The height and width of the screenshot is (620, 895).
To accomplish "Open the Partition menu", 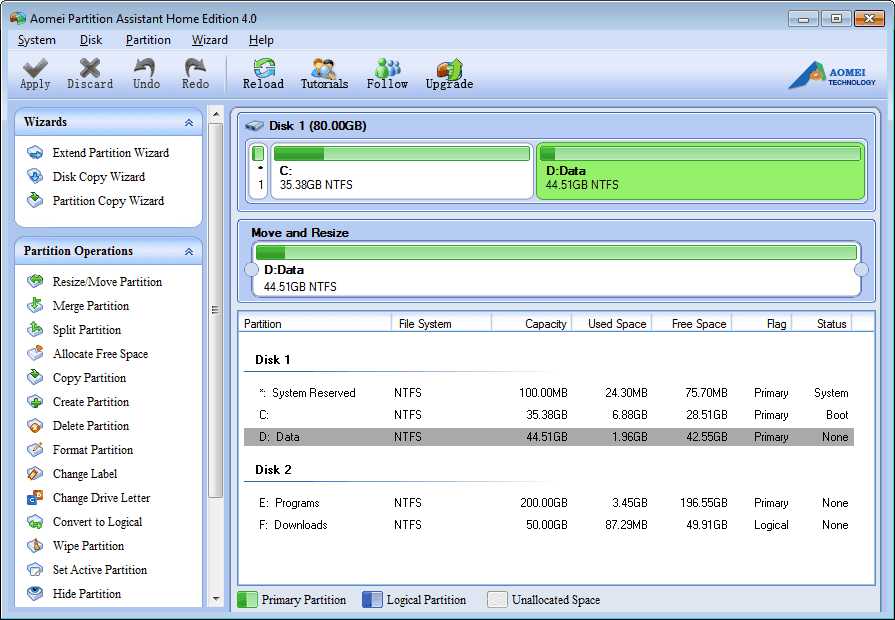I will pyautogui.click(x=148, y=40).
